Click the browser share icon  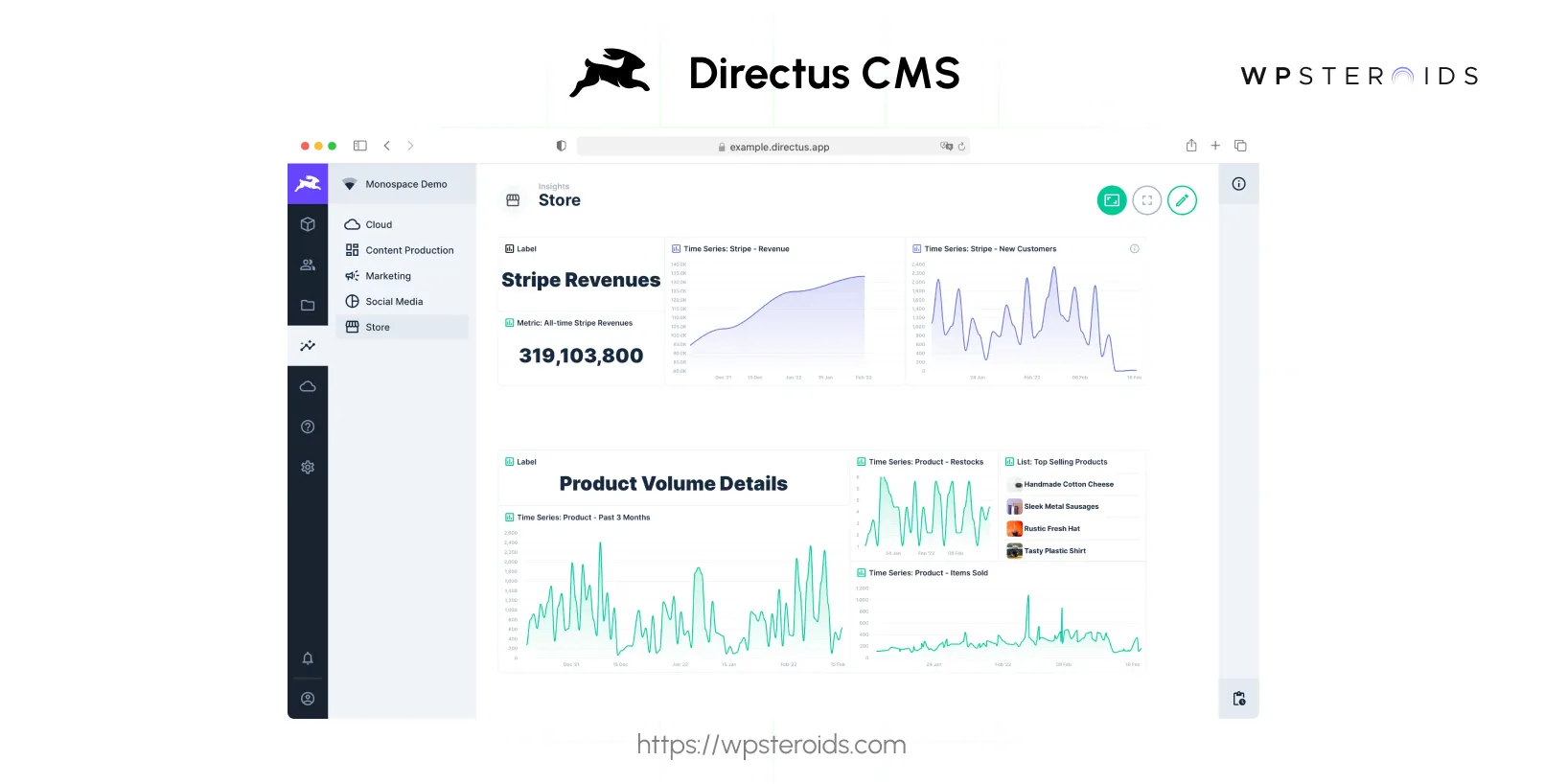point(1191,146)
